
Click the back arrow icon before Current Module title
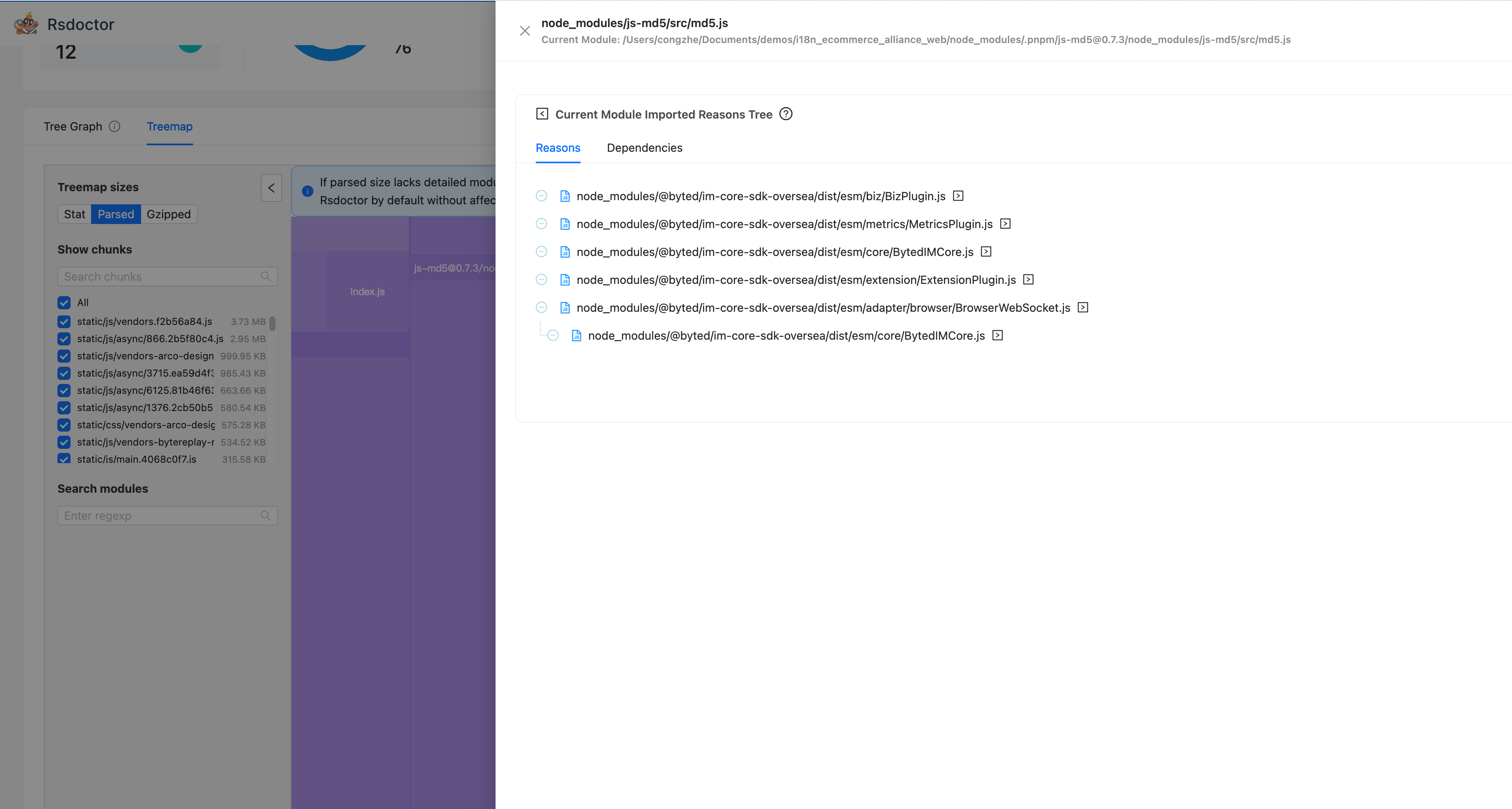[542, 114]
